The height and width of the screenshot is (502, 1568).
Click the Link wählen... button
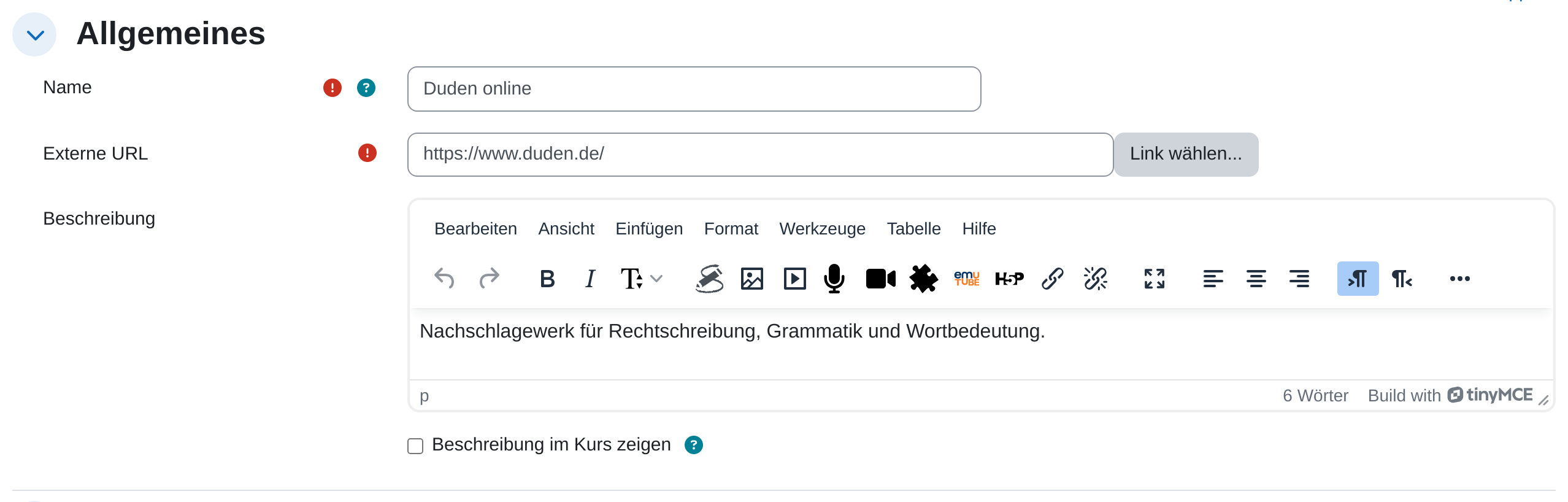[1186, 154]
